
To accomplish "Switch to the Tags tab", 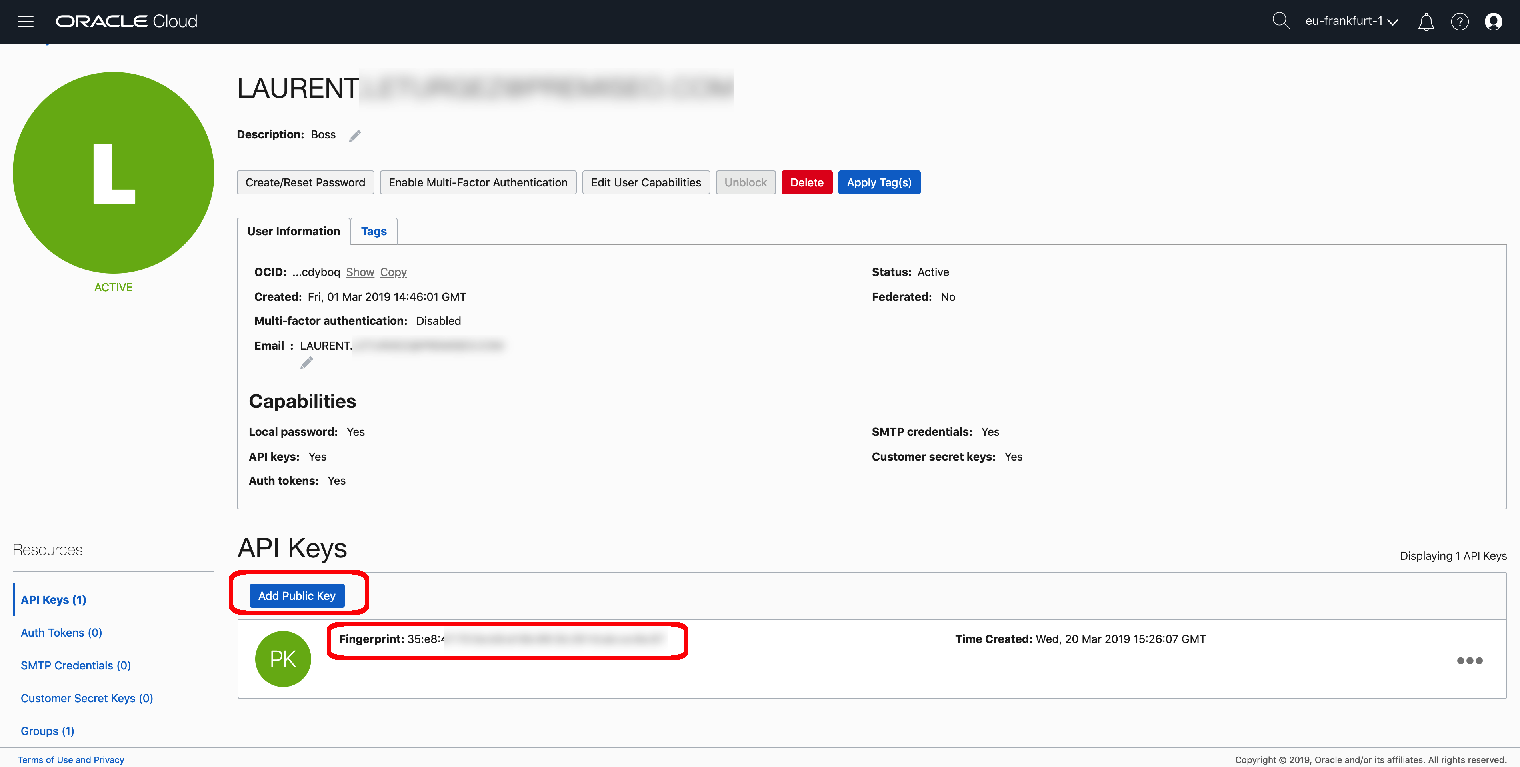I will pyautogui.click(x=374, y=231).
